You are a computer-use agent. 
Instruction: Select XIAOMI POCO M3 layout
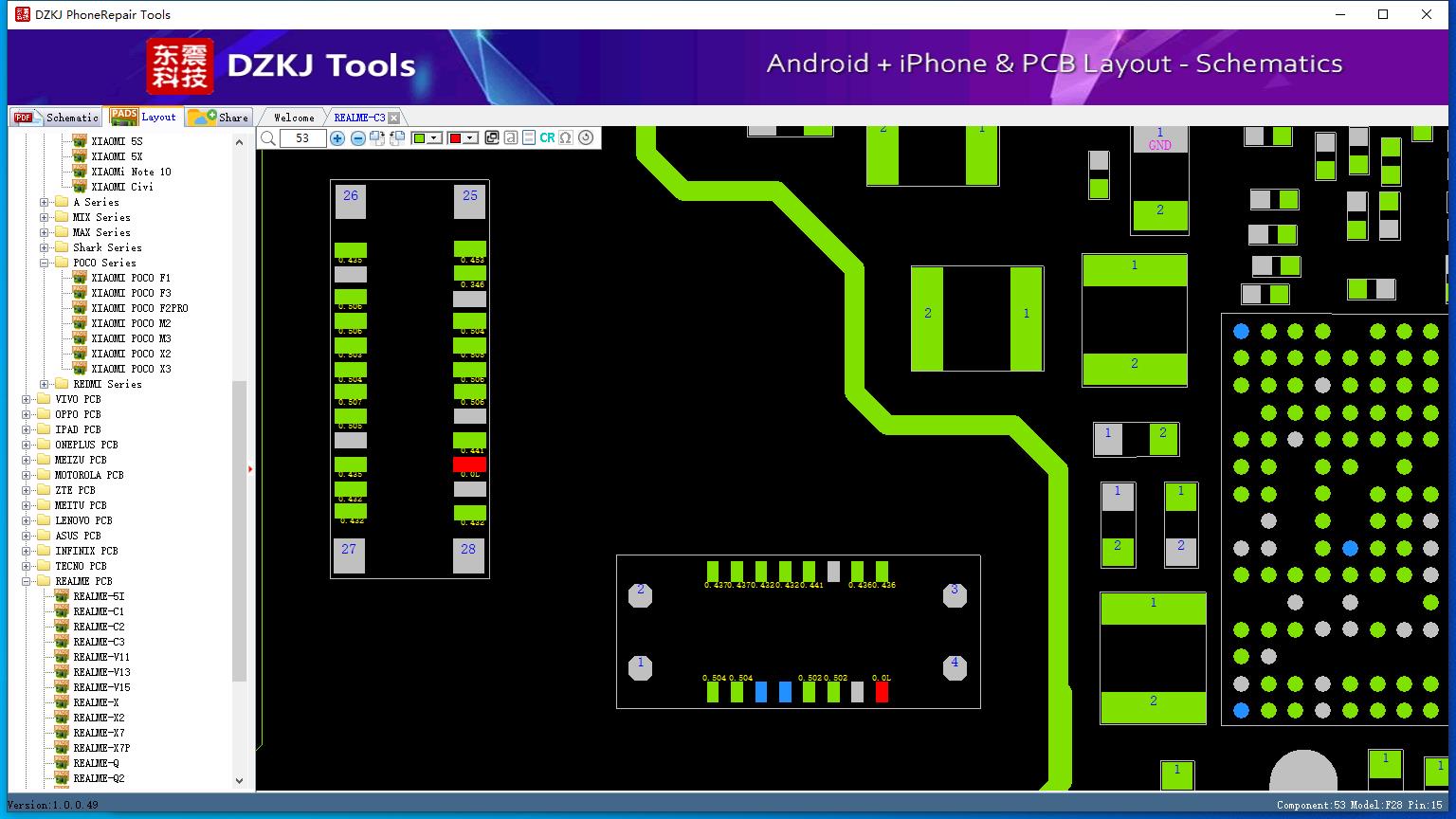[131, 338]
